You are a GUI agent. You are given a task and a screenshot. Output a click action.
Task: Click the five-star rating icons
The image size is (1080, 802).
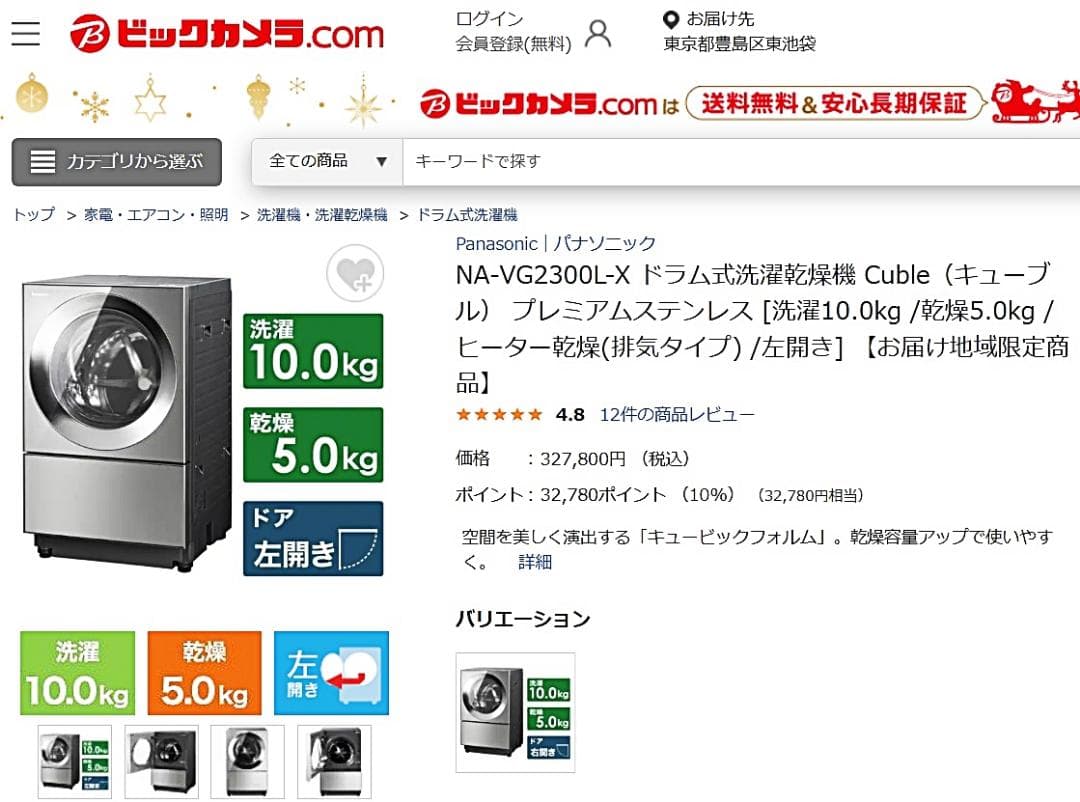pyautogui.click(x=499, y=414)
